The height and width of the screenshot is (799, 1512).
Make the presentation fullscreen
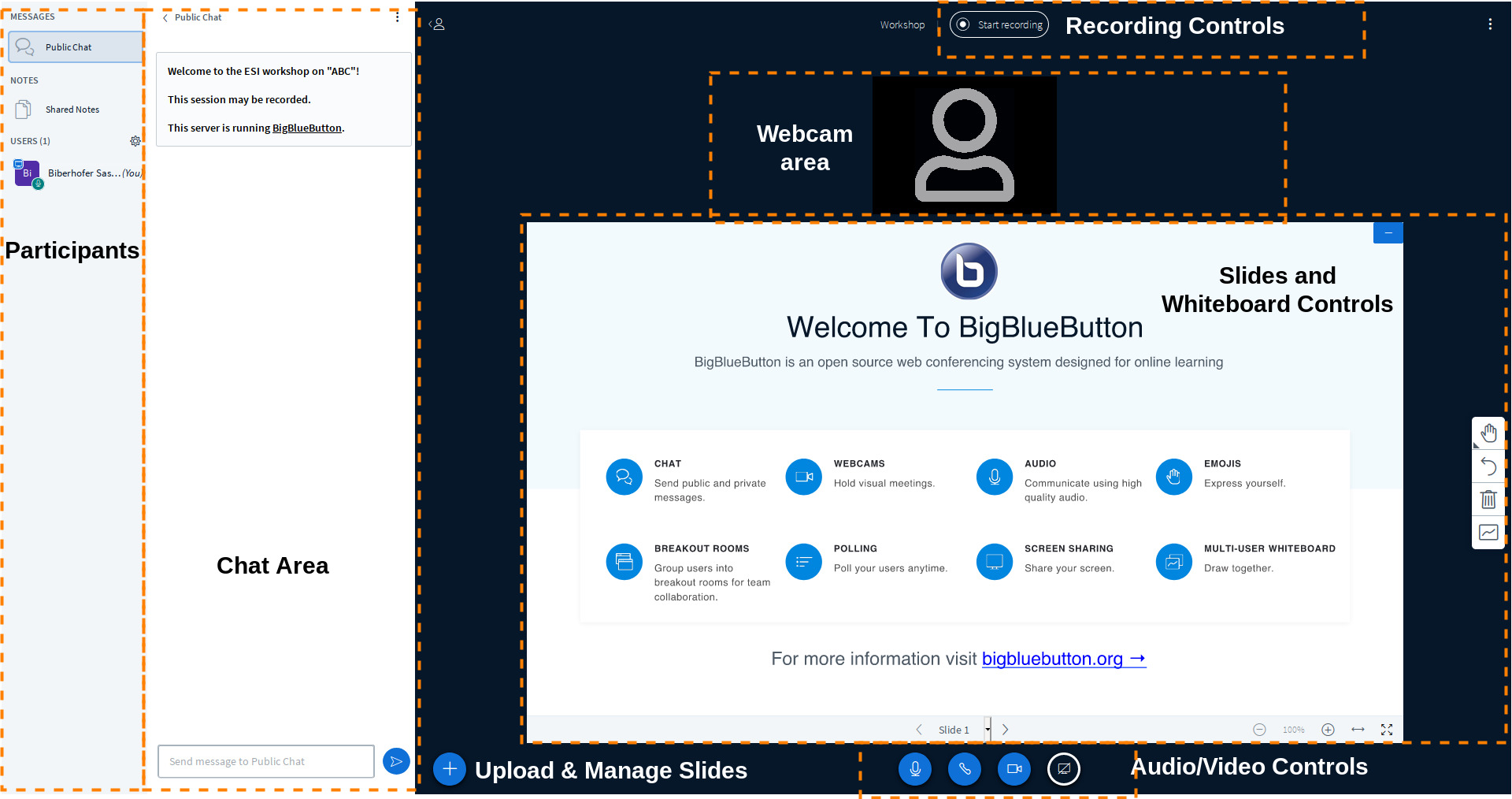point(1387,730)
